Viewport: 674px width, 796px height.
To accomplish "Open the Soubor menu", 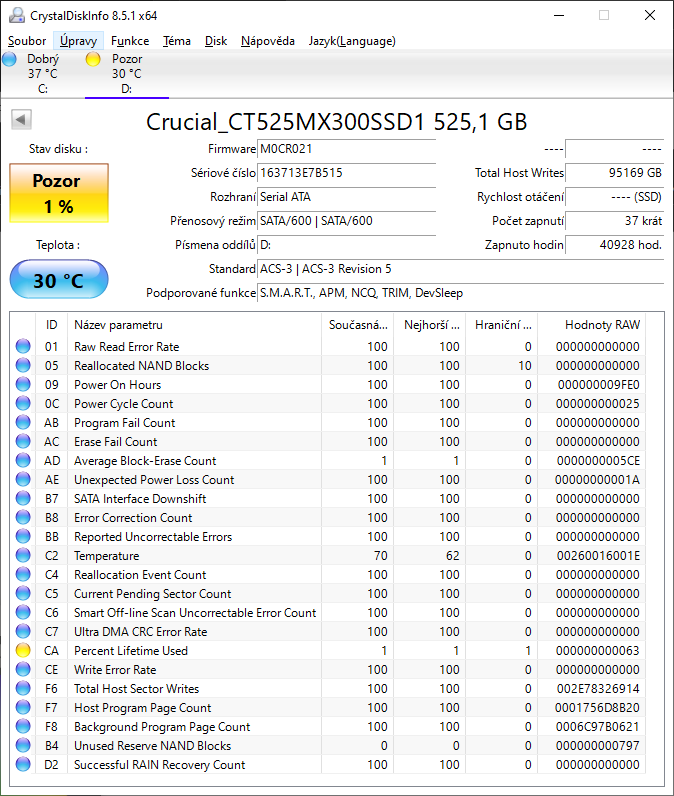I will pyautogui.click(x=27, y=41).
